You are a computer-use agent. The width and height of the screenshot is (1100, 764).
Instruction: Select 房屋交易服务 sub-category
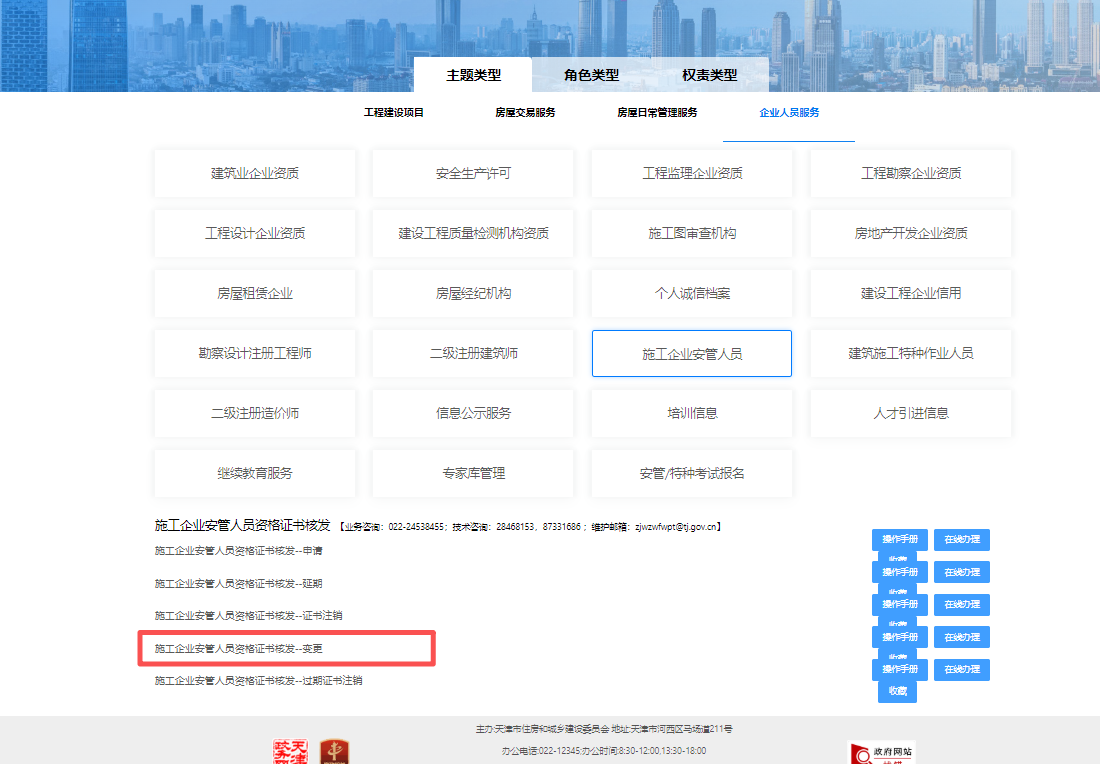pyautogui.click(x=525, y=113)
